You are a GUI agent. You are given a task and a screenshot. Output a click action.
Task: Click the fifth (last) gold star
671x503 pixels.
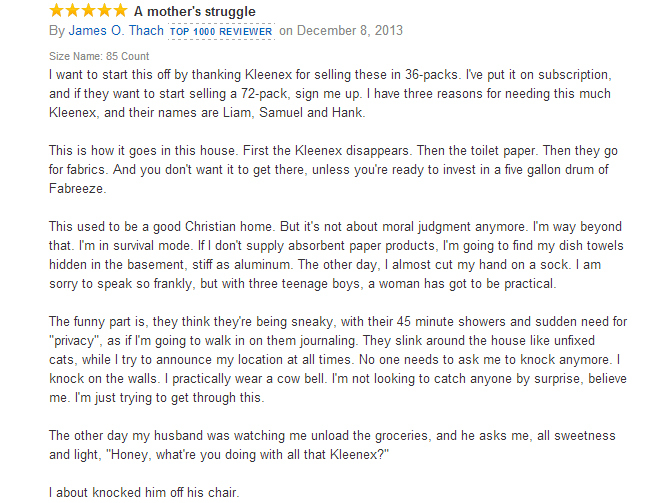[x=120, y=10]
